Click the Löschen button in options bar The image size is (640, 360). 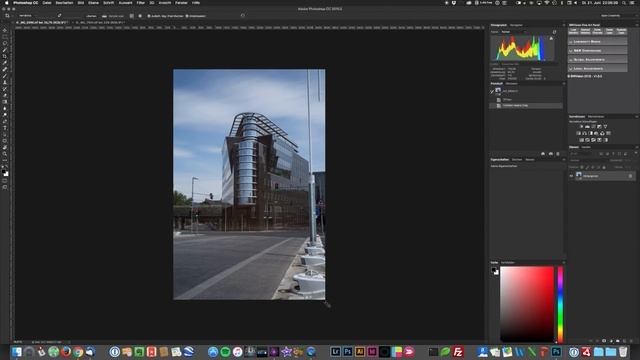click(91, 16)
